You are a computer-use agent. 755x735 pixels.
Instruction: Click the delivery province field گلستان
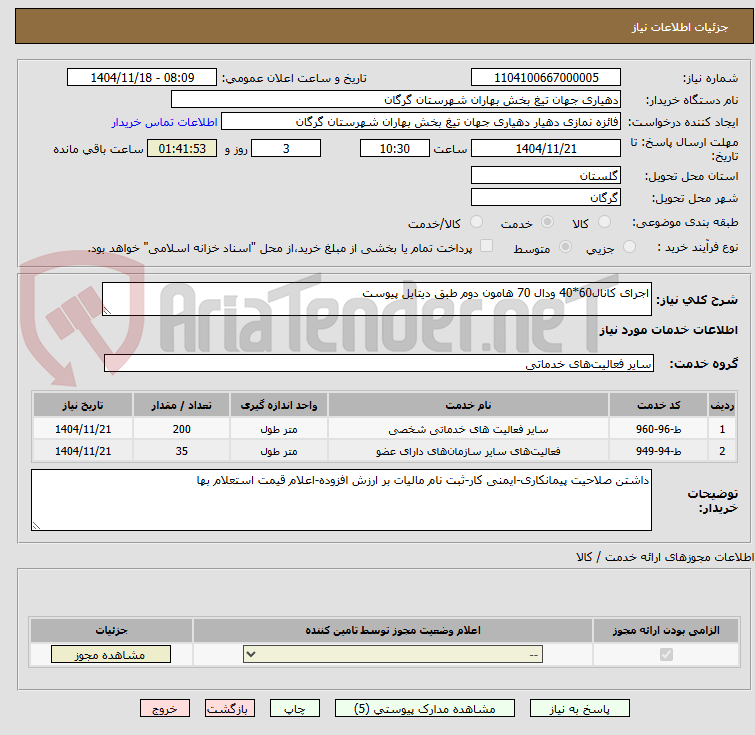point(546,175)
